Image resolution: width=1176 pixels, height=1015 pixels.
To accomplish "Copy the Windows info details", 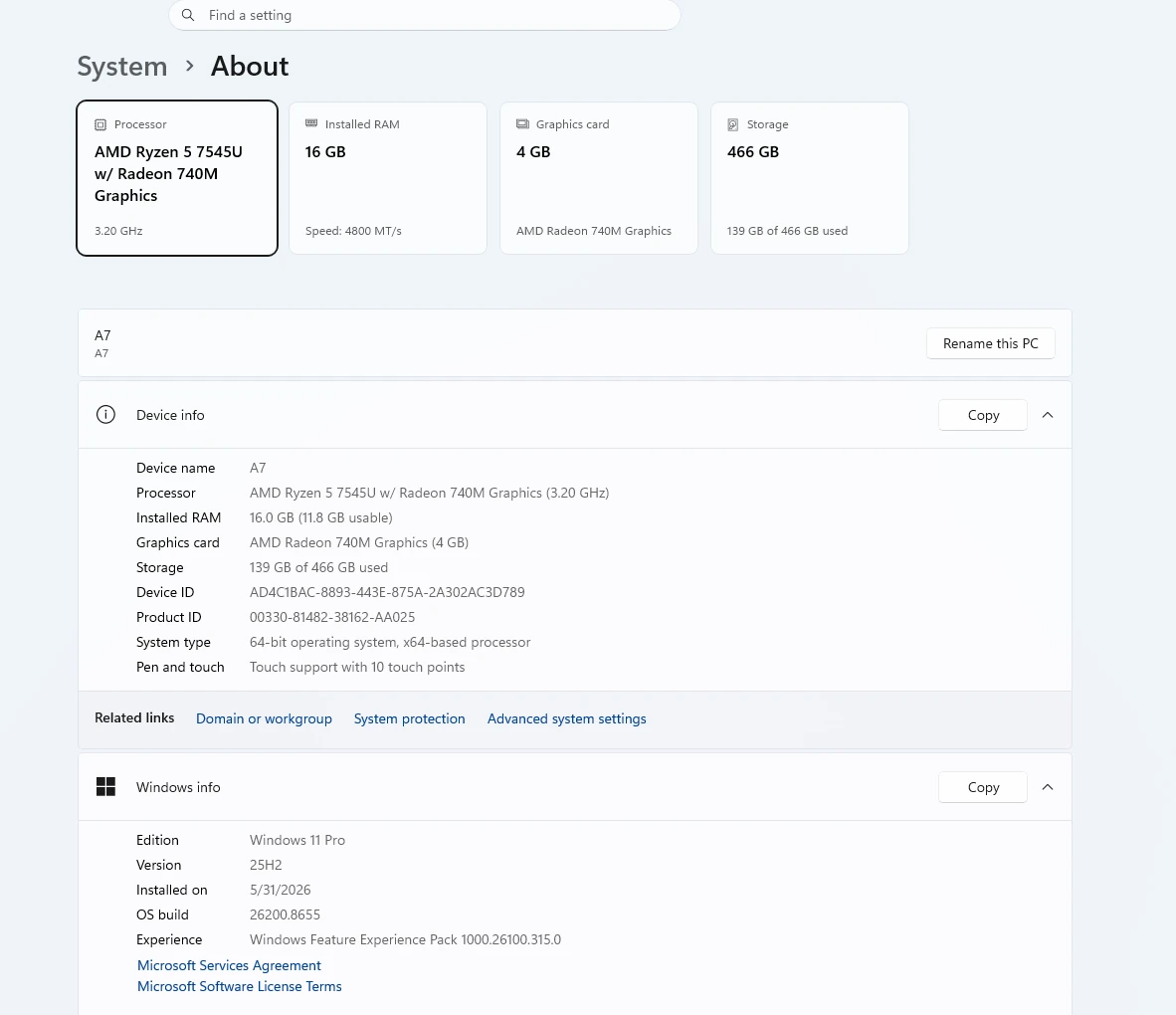I will (983, 787).
